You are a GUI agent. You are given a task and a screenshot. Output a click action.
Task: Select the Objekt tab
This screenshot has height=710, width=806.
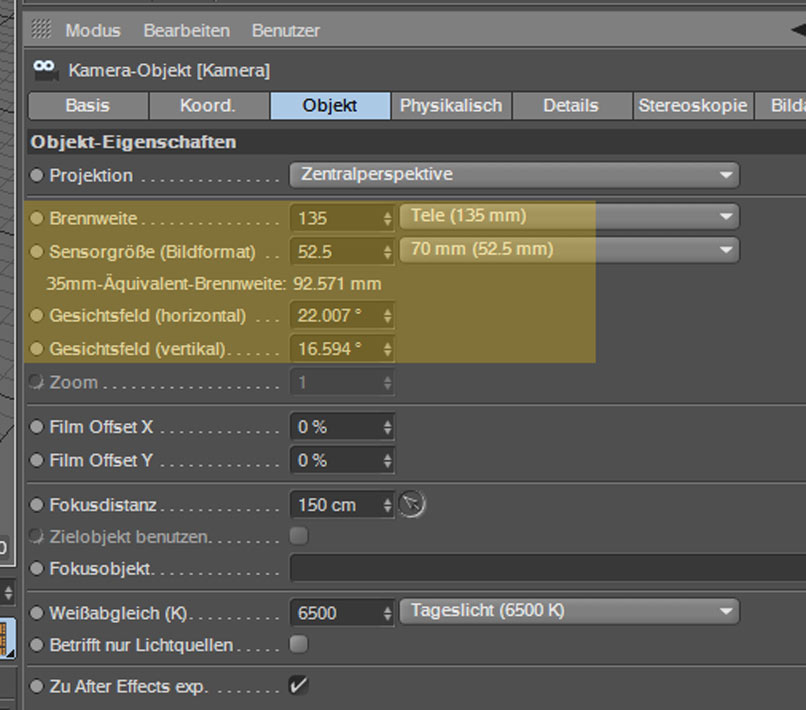pos(330,106)
